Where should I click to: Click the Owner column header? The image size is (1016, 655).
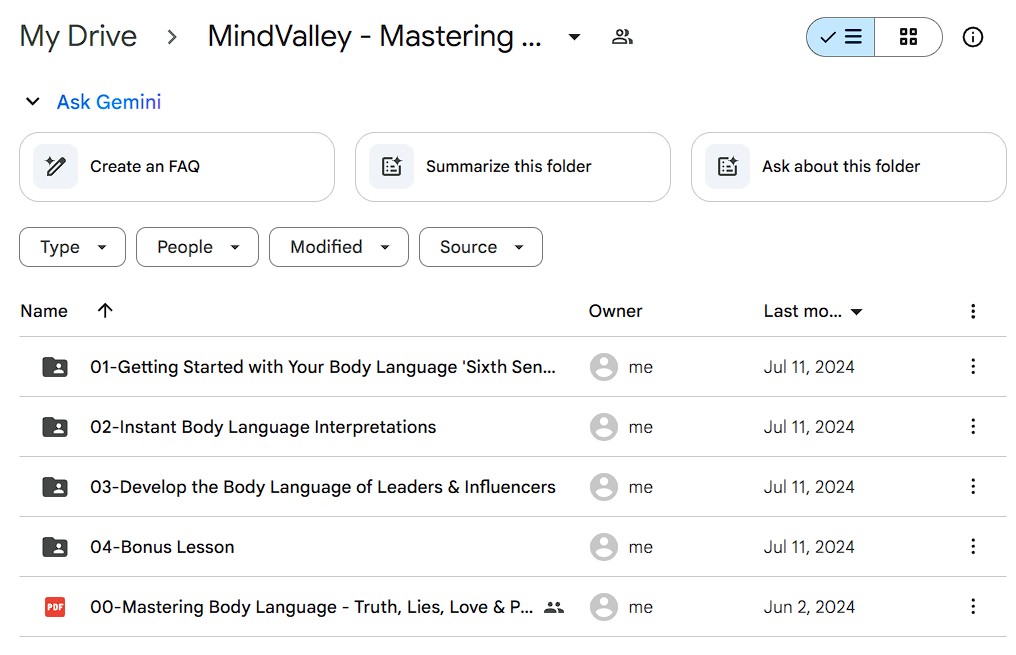point(615,311)
